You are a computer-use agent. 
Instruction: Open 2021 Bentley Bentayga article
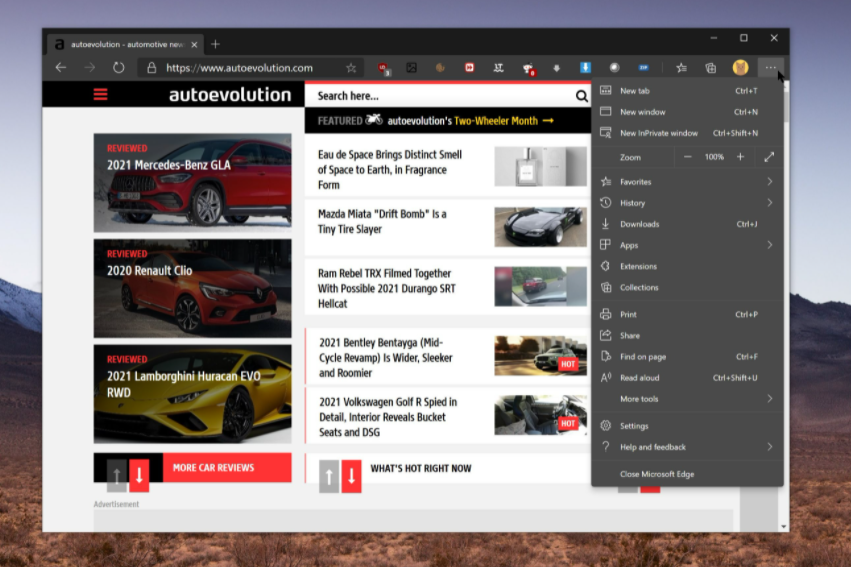pyautogui.click(x=386, y=358)
